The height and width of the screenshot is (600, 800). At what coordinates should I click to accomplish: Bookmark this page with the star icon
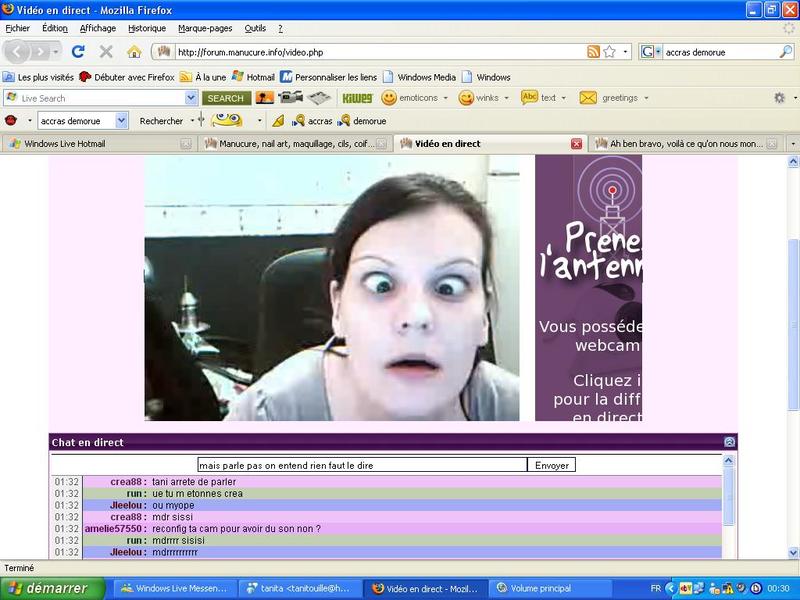[x=612, y=51]
